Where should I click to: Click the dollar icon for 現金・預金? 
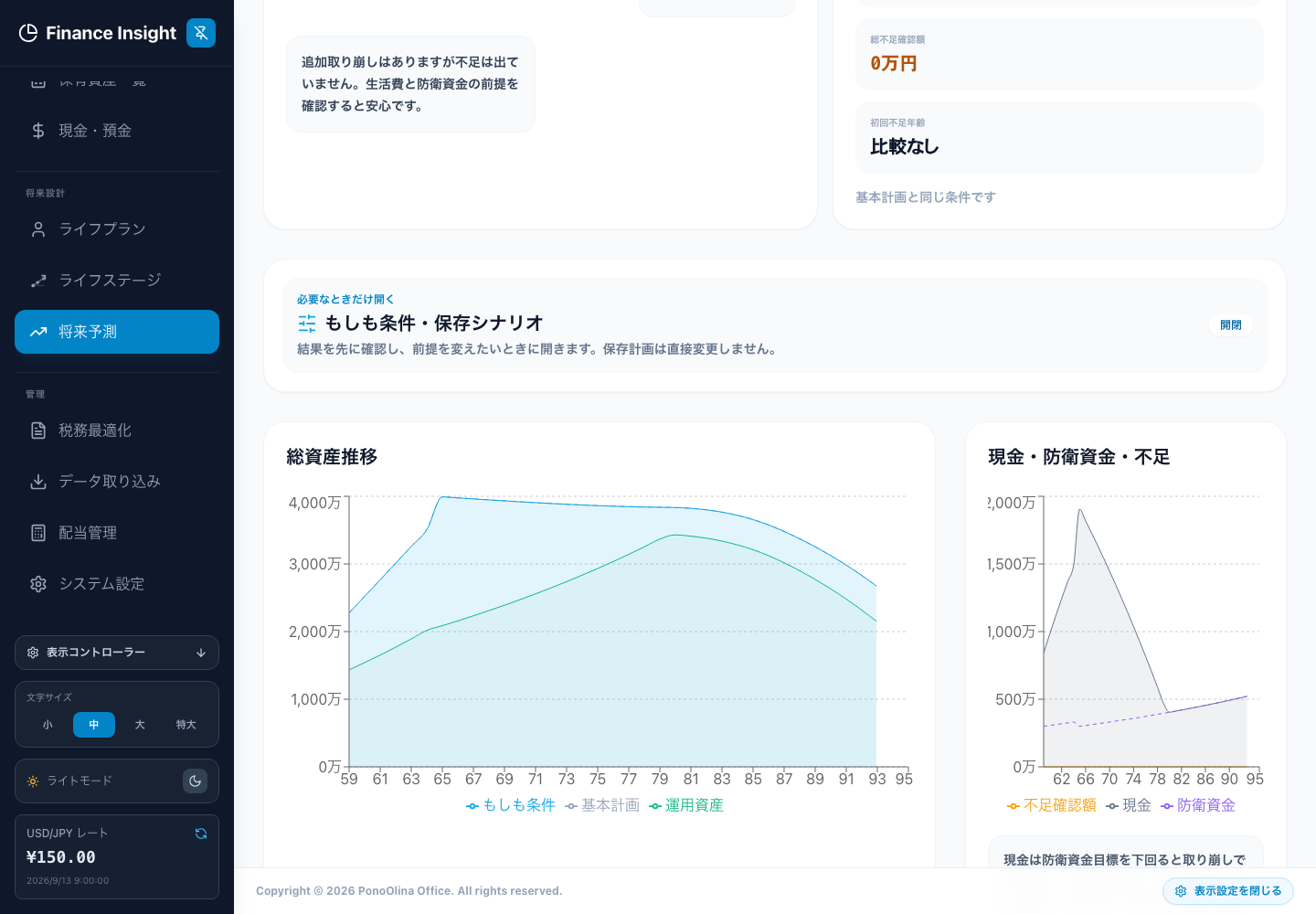[38, 131]
